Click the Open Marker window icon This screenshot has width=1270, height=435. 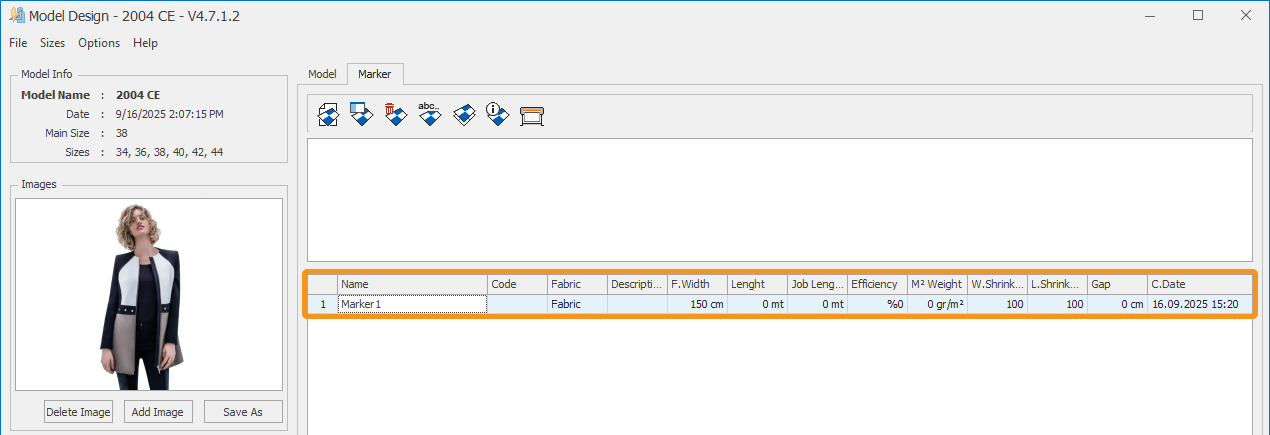pyautogui.click(x=361, y=115)
